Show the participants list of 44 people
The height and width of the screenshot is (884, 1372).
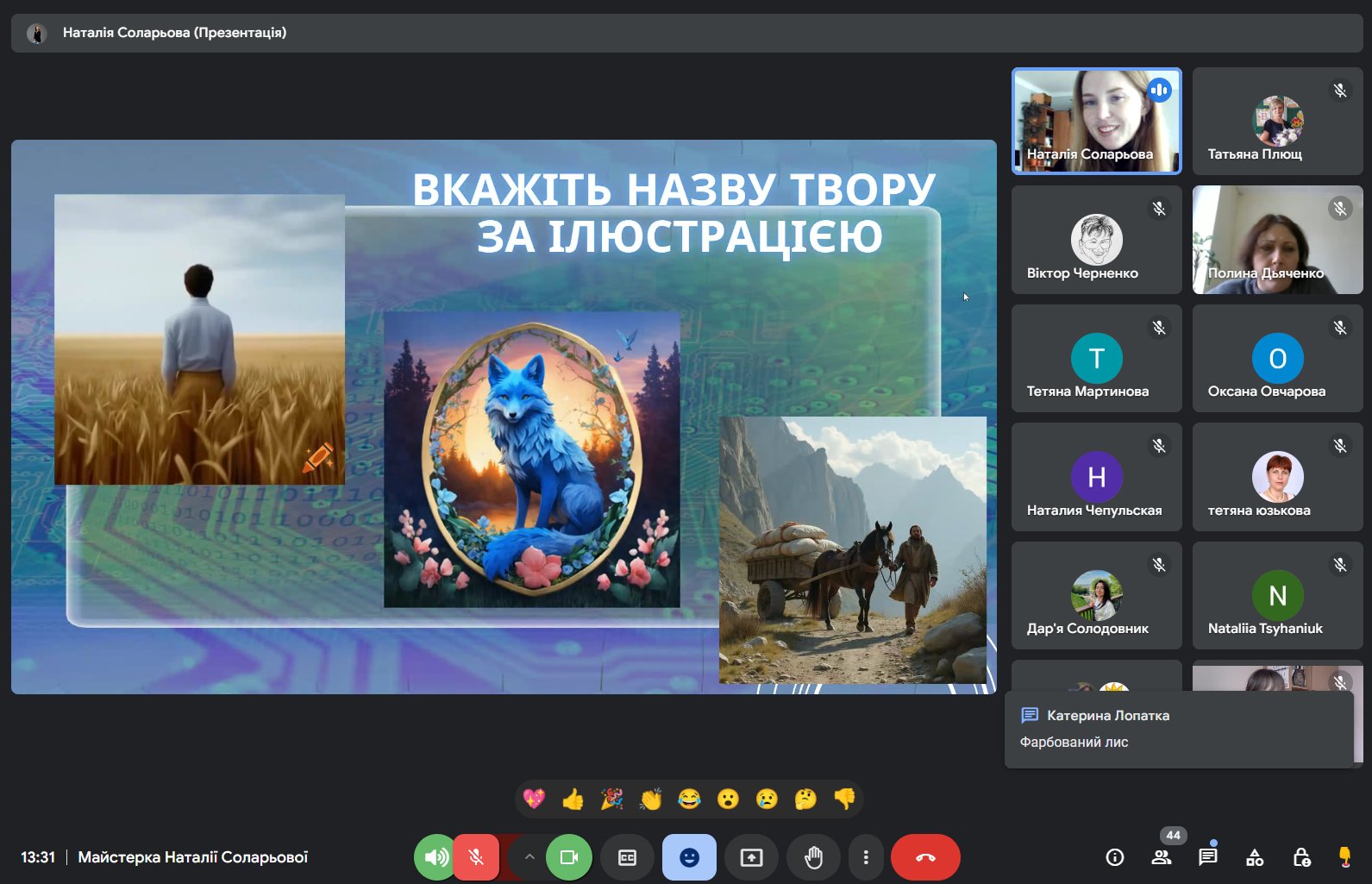[1162, 857]
